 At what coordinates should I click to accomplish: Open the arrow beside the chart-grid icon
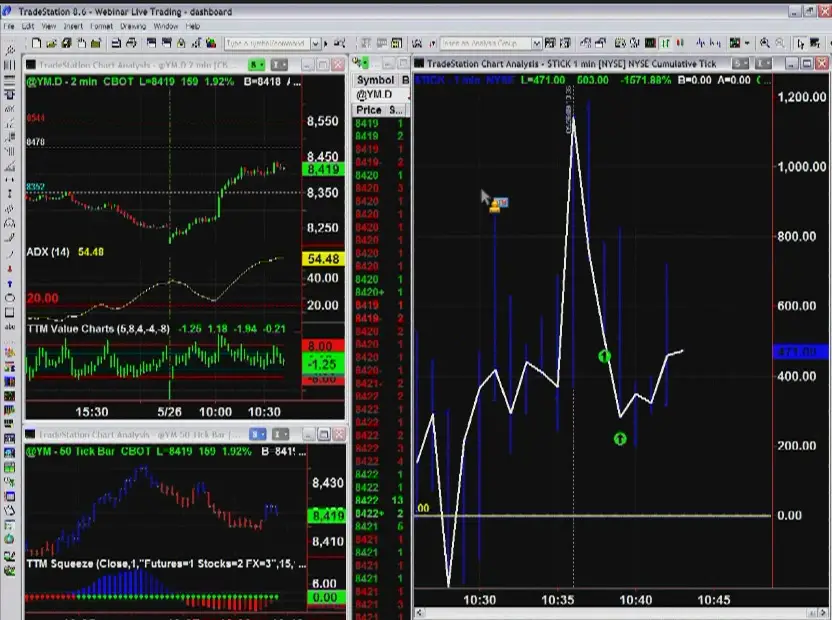[x=747, y=44]
